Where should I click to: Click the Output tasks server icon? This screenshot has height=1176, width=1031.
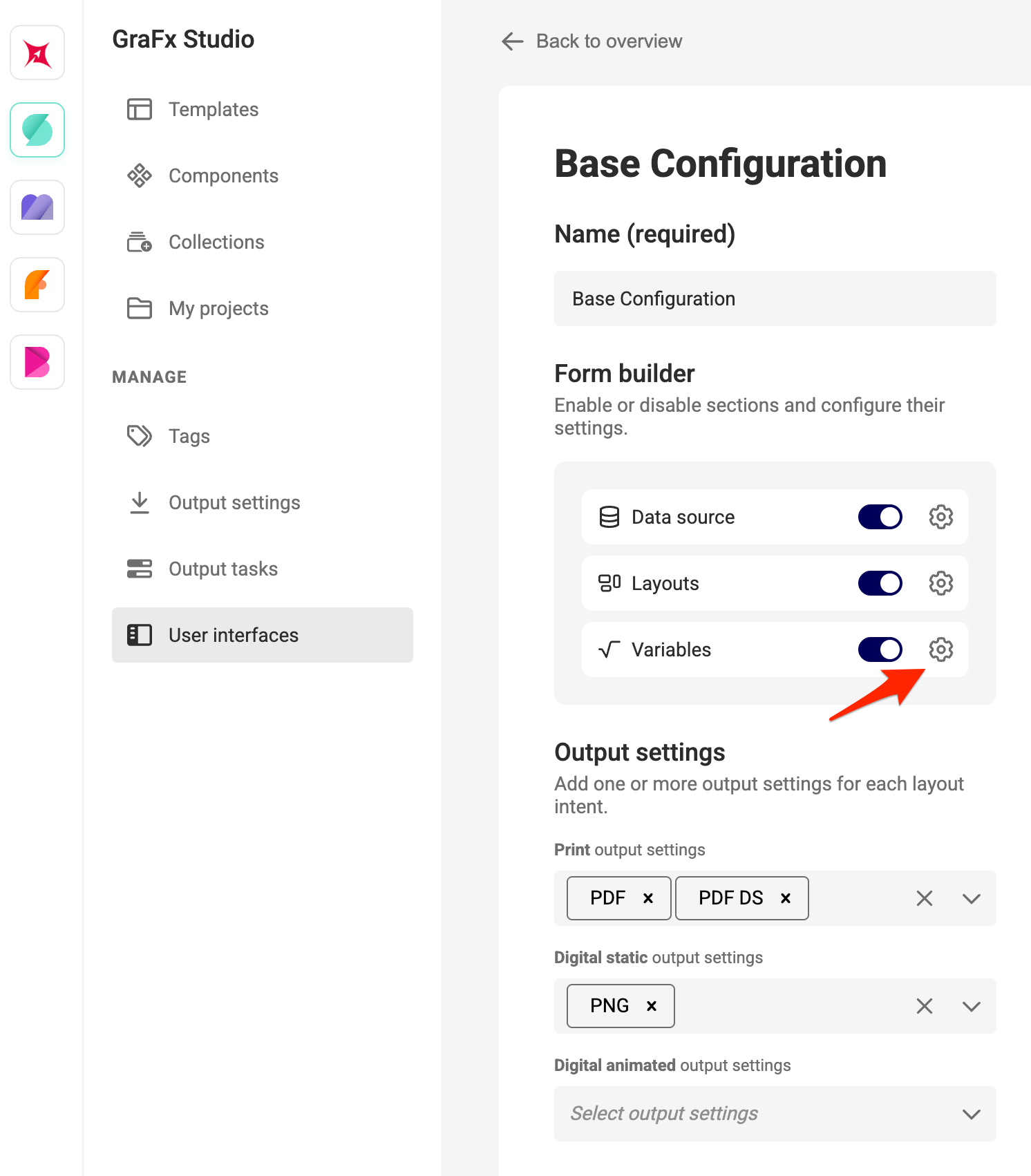tap(140, 569)
